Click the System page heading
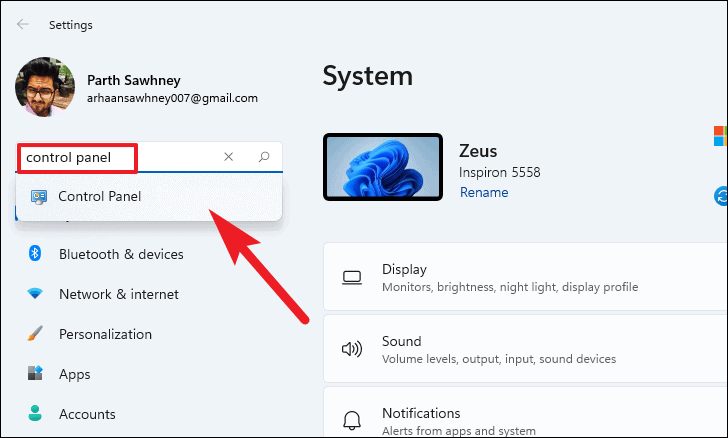The image size is (728, 438). [368, 76]
